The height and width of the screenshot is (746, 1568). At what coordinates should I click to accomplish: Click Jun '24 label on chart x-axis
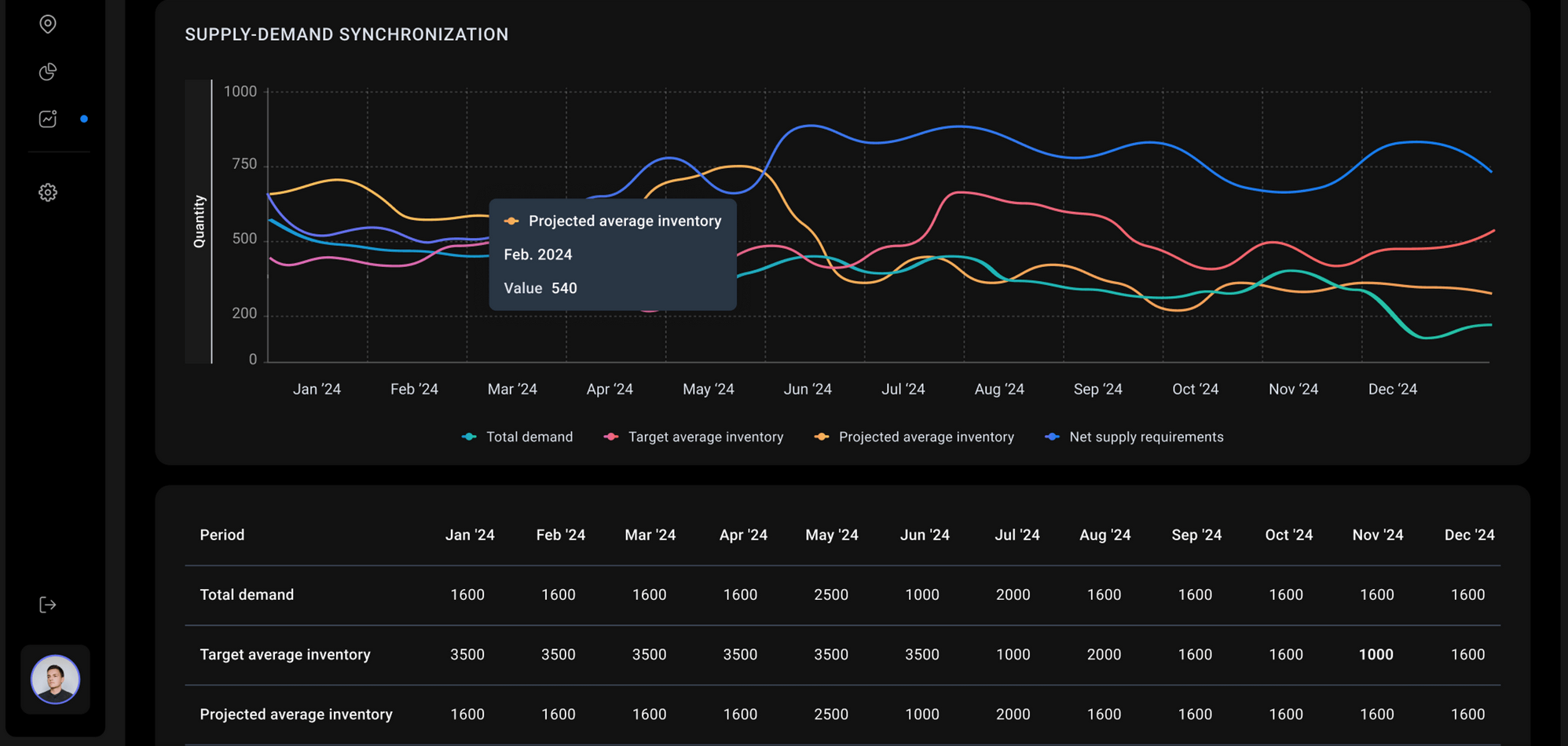808,389
